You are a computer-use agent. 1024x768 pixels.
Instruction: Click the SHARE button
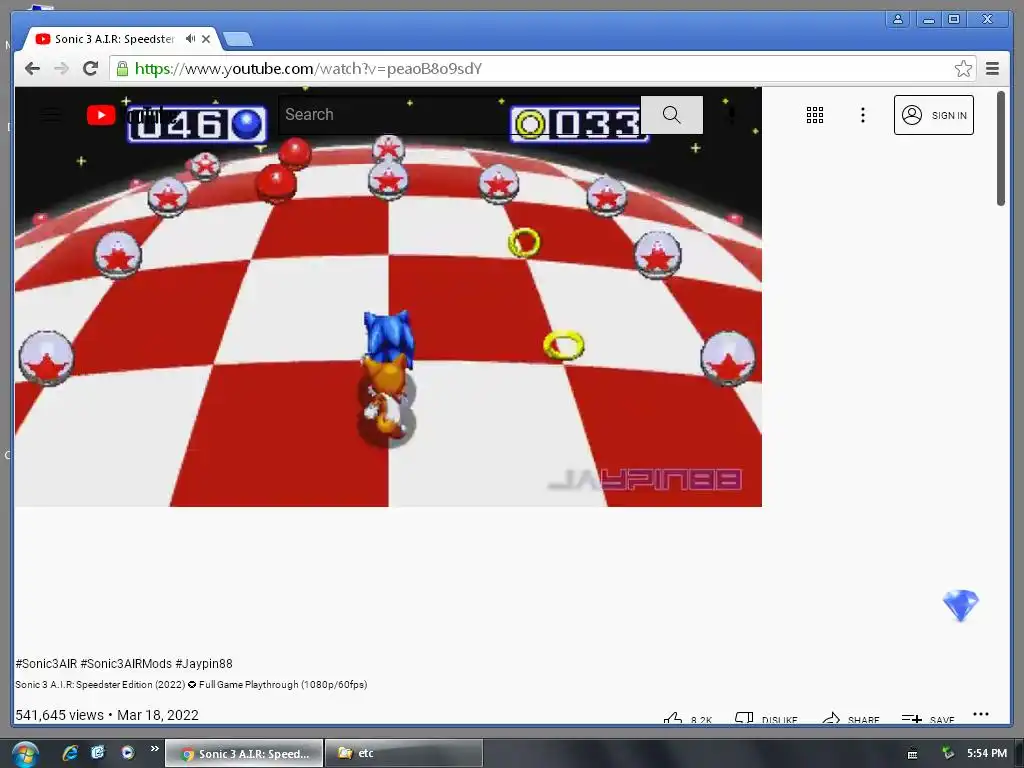[x=850, y=719]
